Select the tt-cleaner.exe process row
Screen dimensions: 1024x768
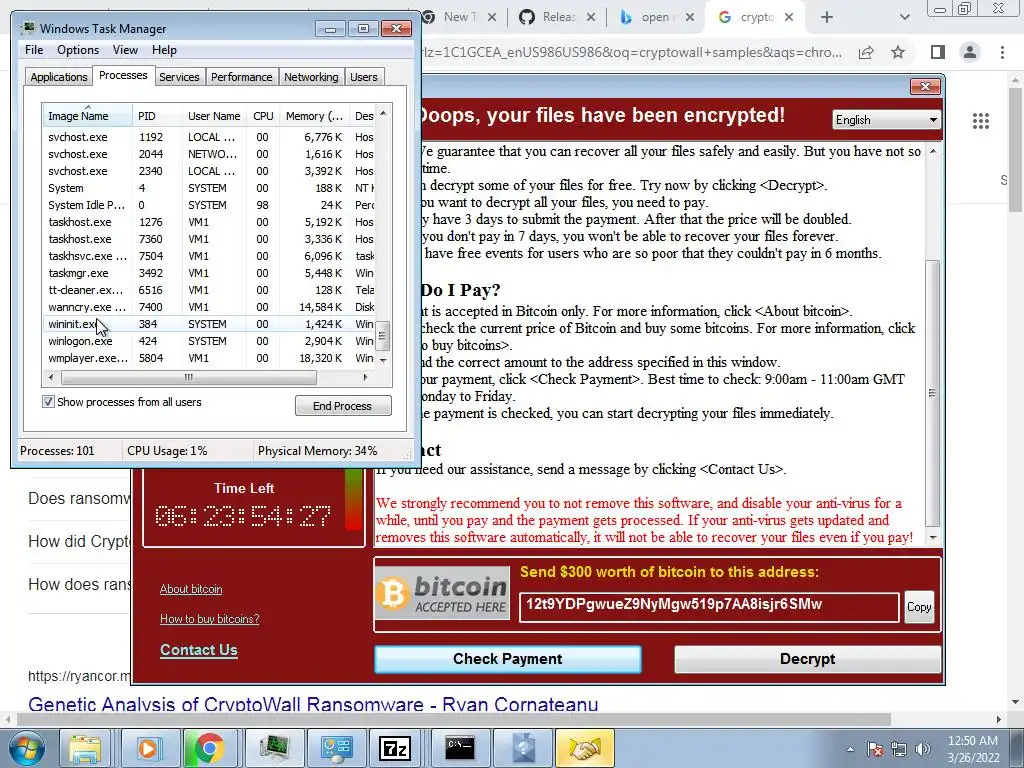[210, 290]
